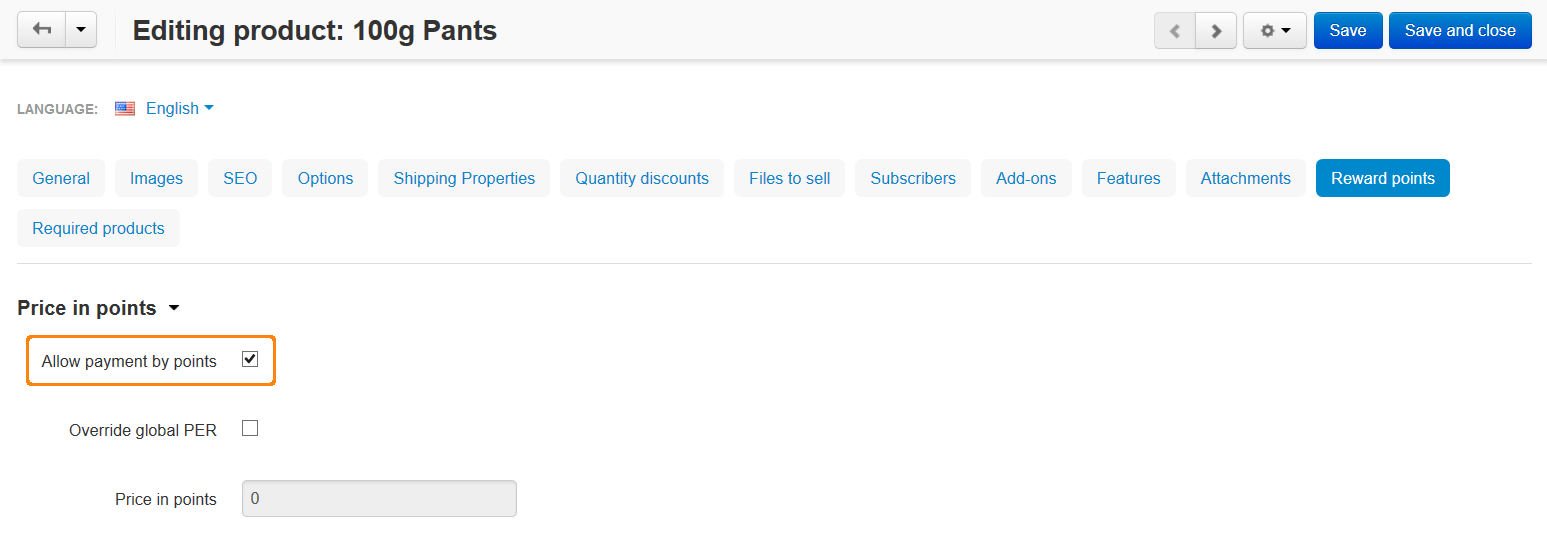Open the Required products tab
The image size is (1547, 552).
click(98, 228)
